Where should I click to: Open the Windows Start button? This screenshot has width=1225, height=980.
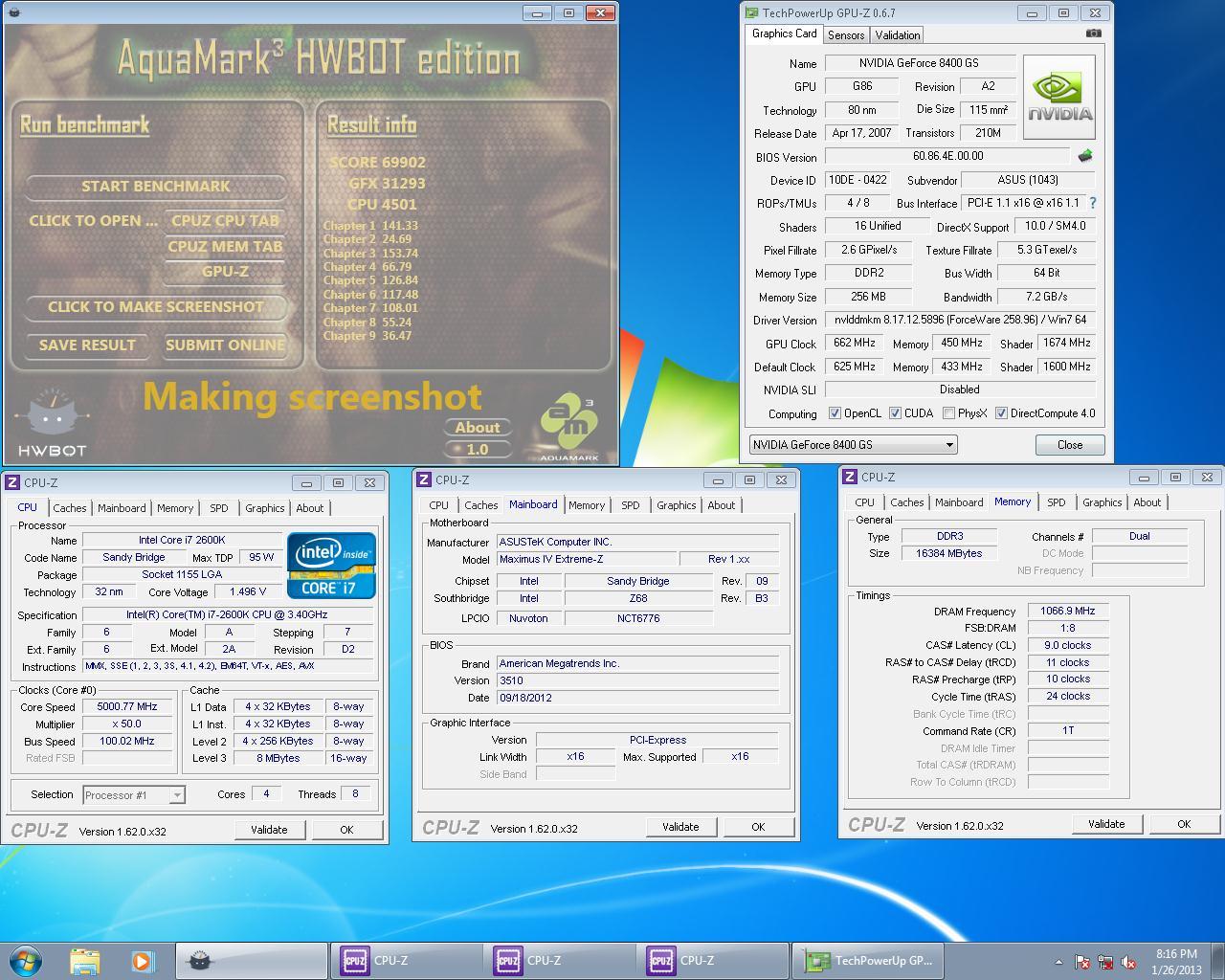pyautogui.click(x=26, y=961)
